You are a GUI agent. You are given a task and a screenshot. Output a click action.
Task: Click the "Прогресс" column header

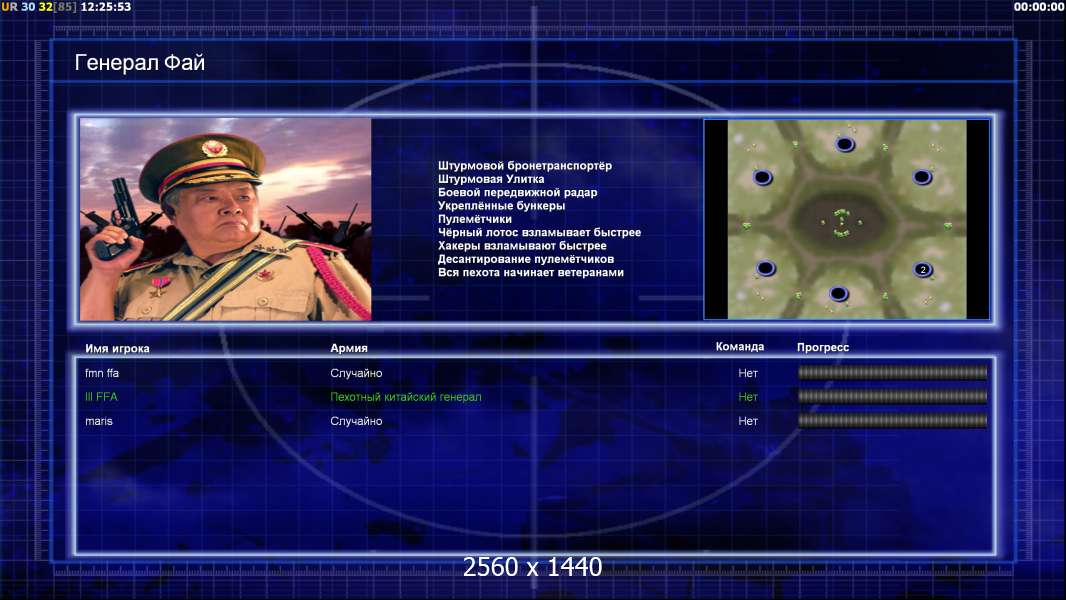coord(823,347)
